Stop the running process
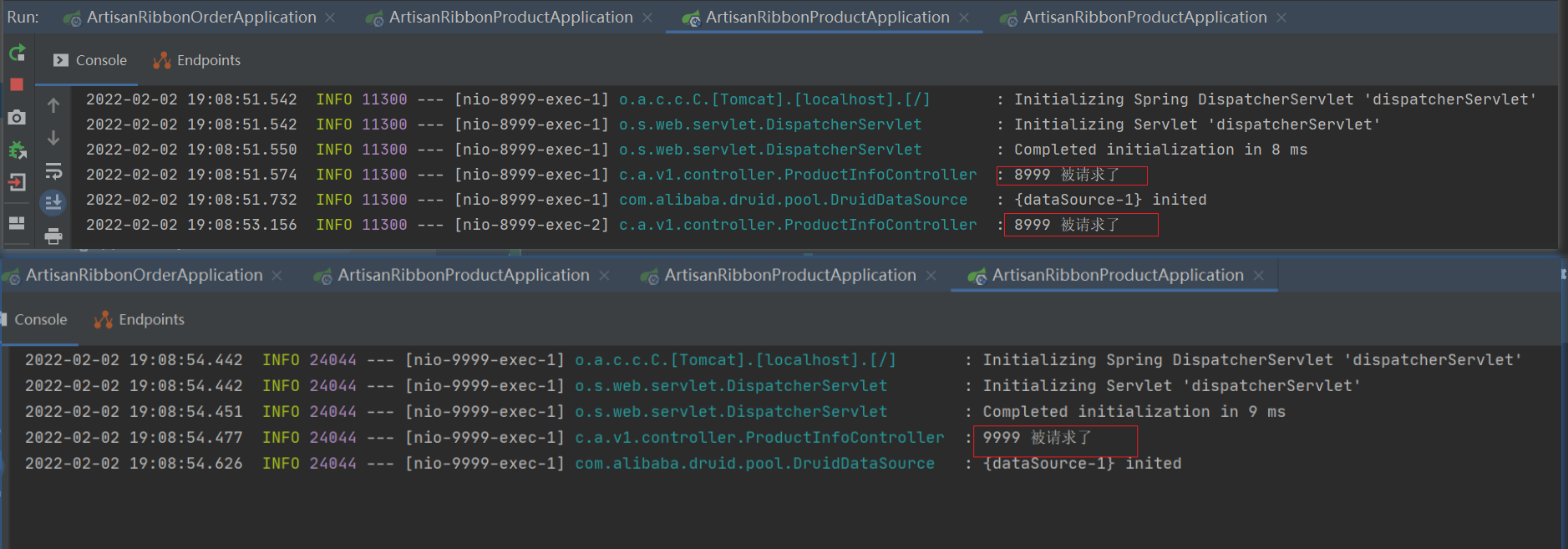Image resolution: width=1568 pixels, height=549 pixels. 17,84
